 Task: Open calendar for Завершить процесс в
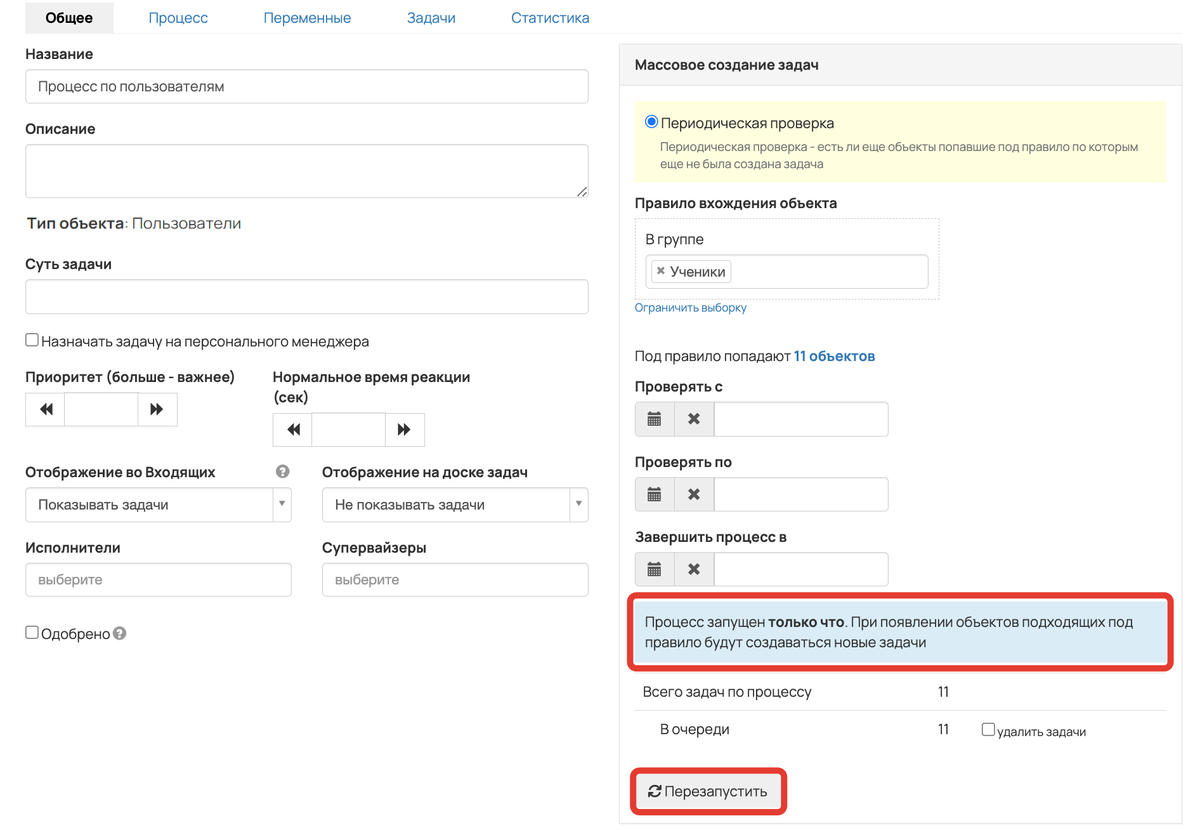(655, 569)
